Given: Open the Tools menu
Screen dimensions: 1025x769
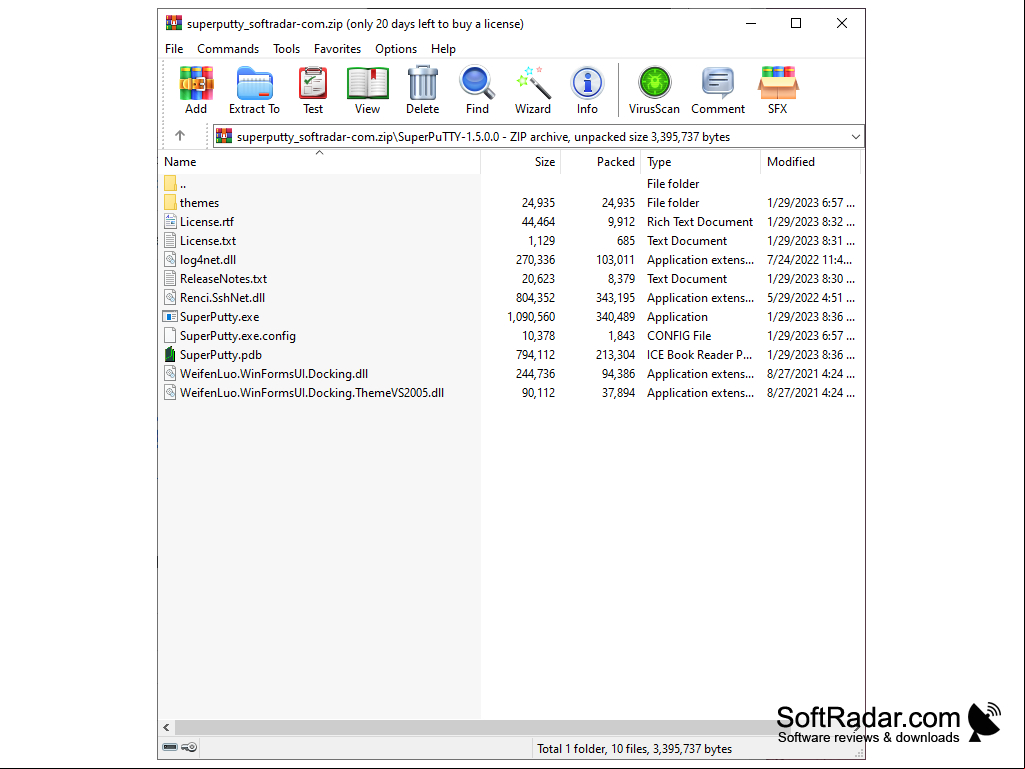Looking at the screenshot, I should click(x=286, y=49).
